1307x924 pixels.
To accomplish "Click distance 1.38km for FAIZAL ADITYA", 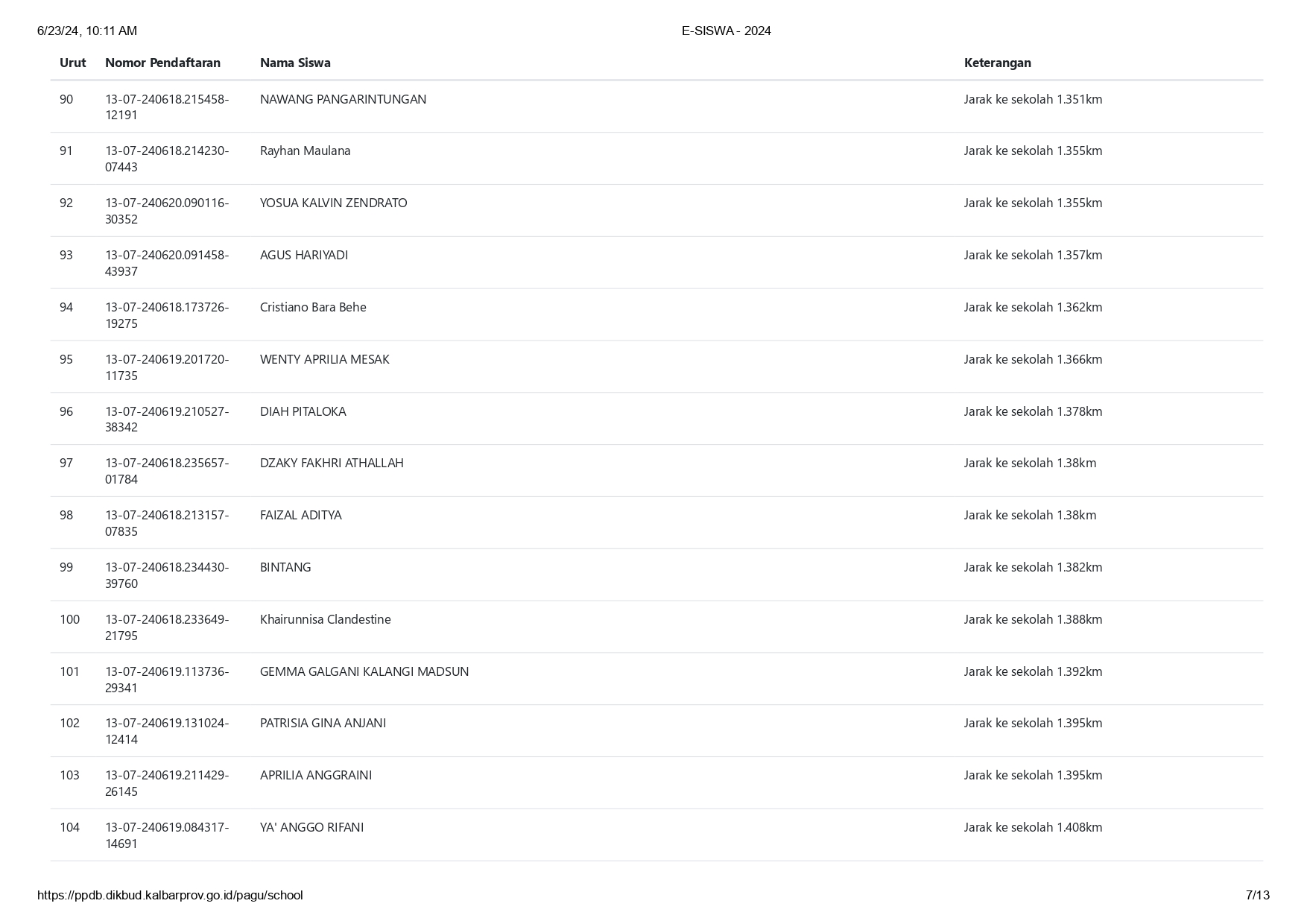I will (1030, 515).
